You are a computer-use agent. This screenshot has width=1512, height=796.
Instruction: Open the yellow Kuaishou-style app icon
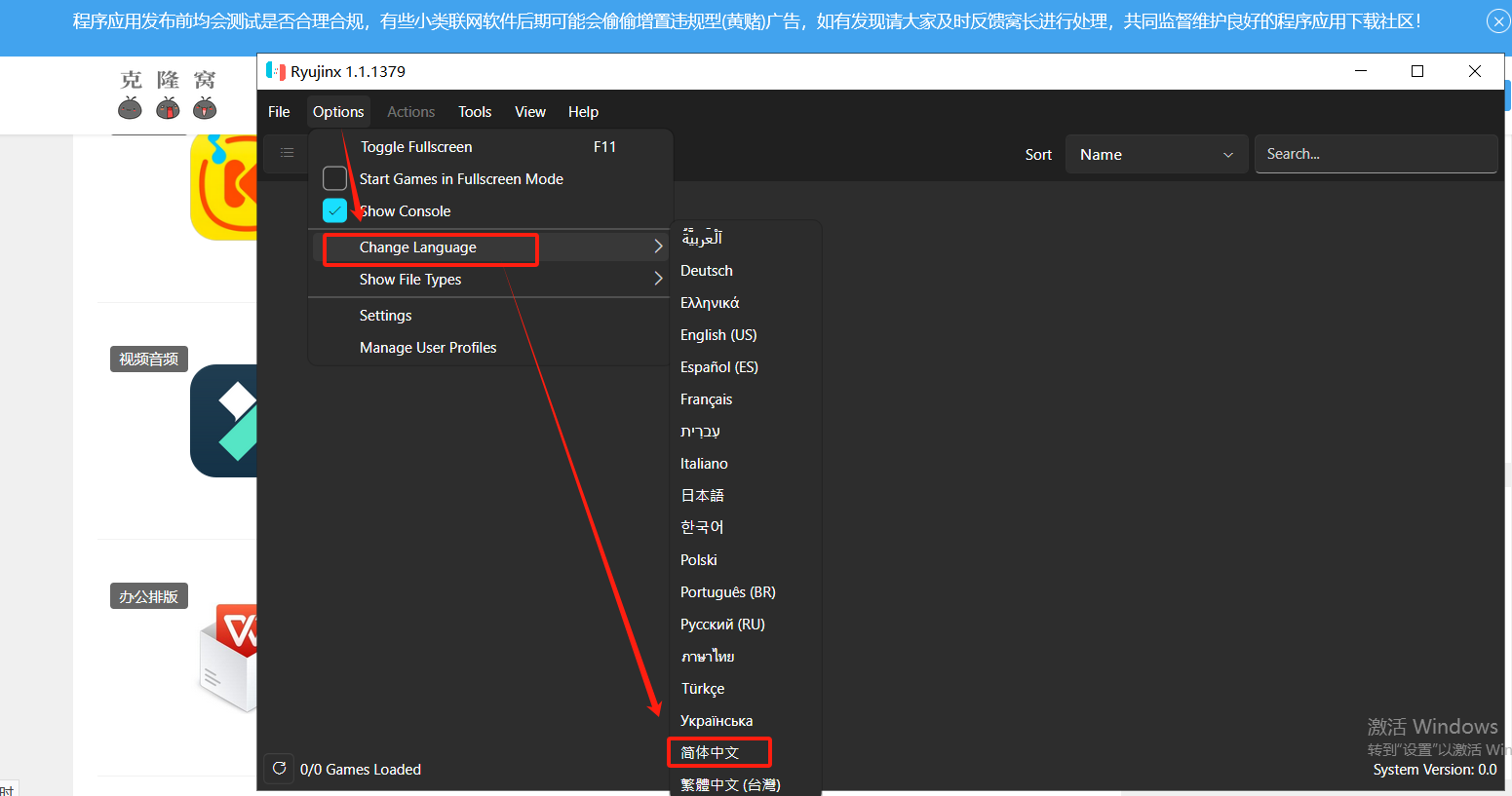(224, 187)
